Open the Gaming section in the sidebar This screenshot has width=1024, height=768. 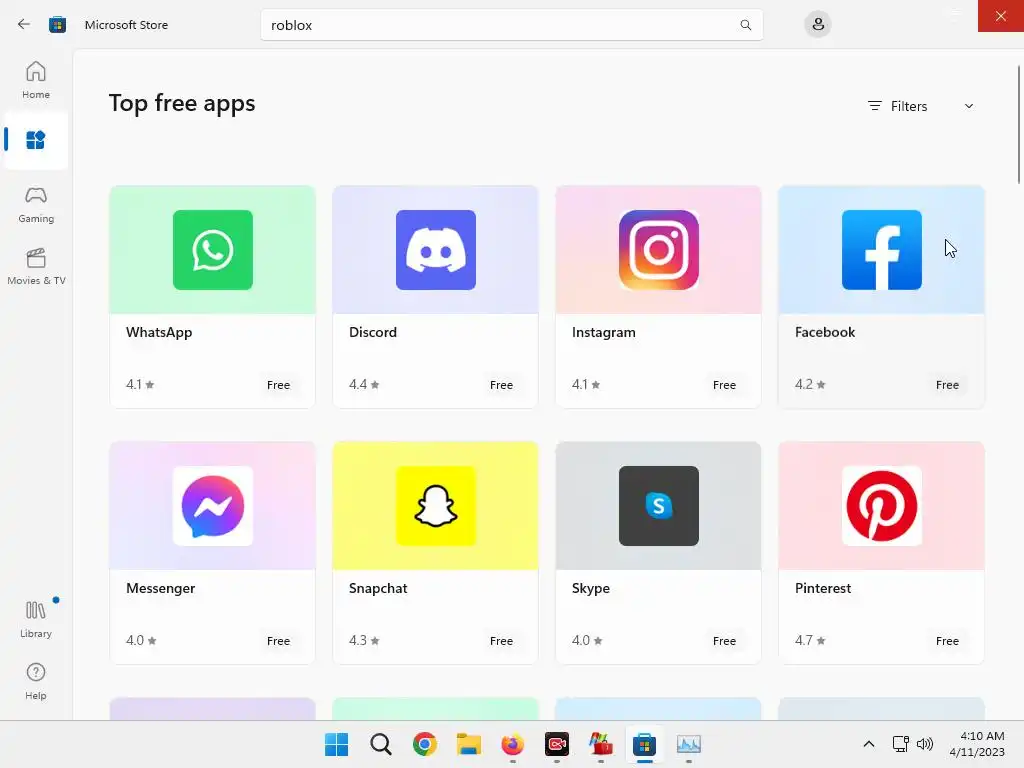click(x=36, y=204)
